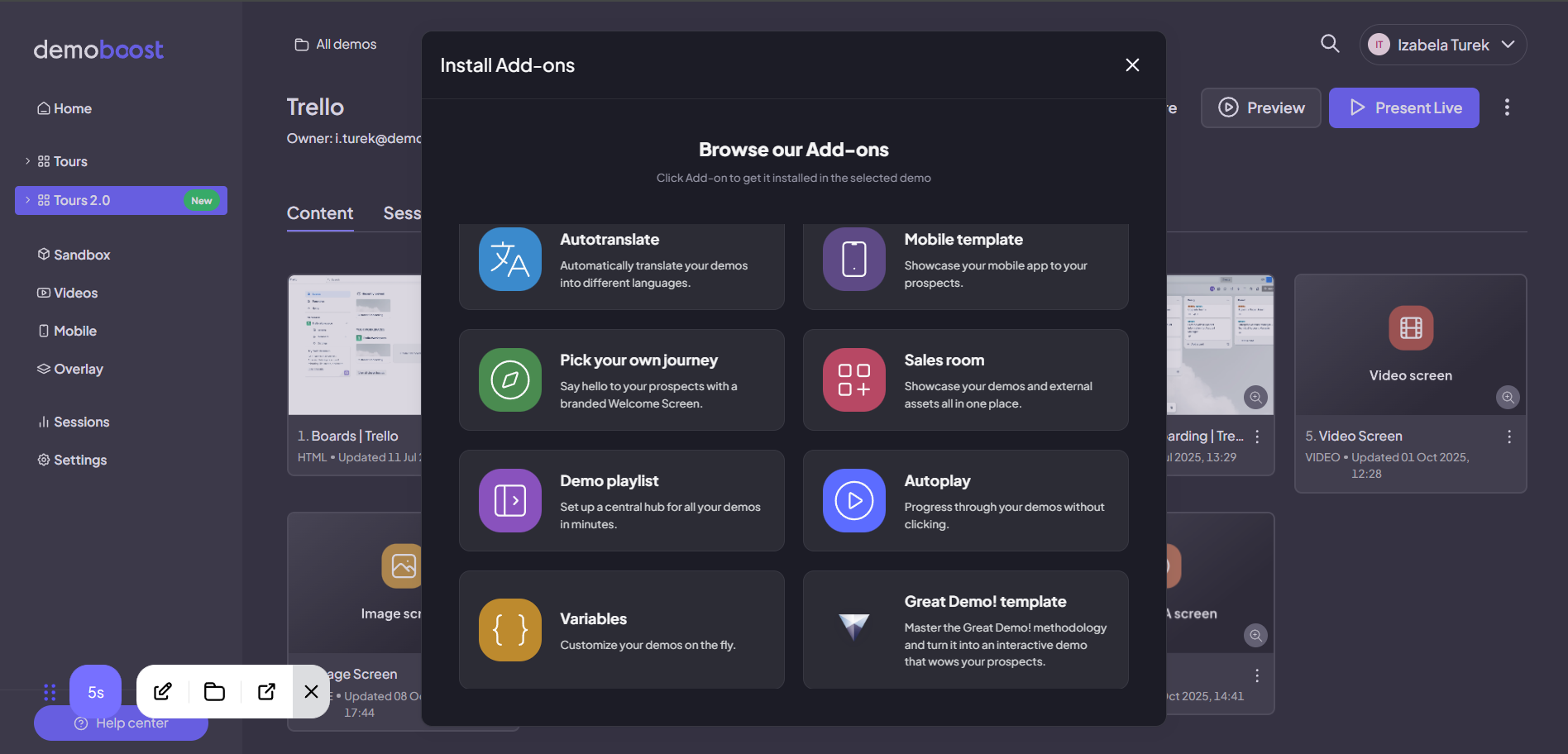Click the All demos breadcrumb link
The width and height of the screenshot is (1568, 754).
coord(336,44)
